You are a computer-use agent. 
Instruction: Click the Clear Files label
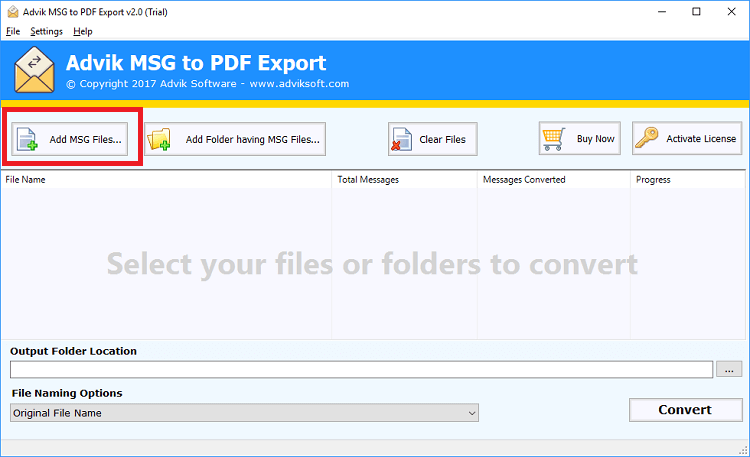click(x=442, y=139)
